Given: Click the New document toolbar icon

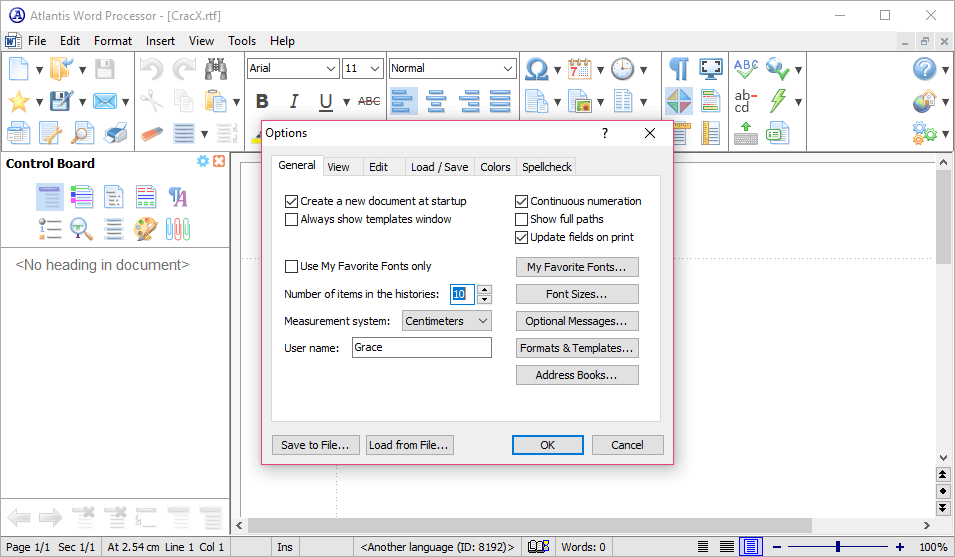Looking at the screenshot, I should pyautogui.click(x=19, y=69).
